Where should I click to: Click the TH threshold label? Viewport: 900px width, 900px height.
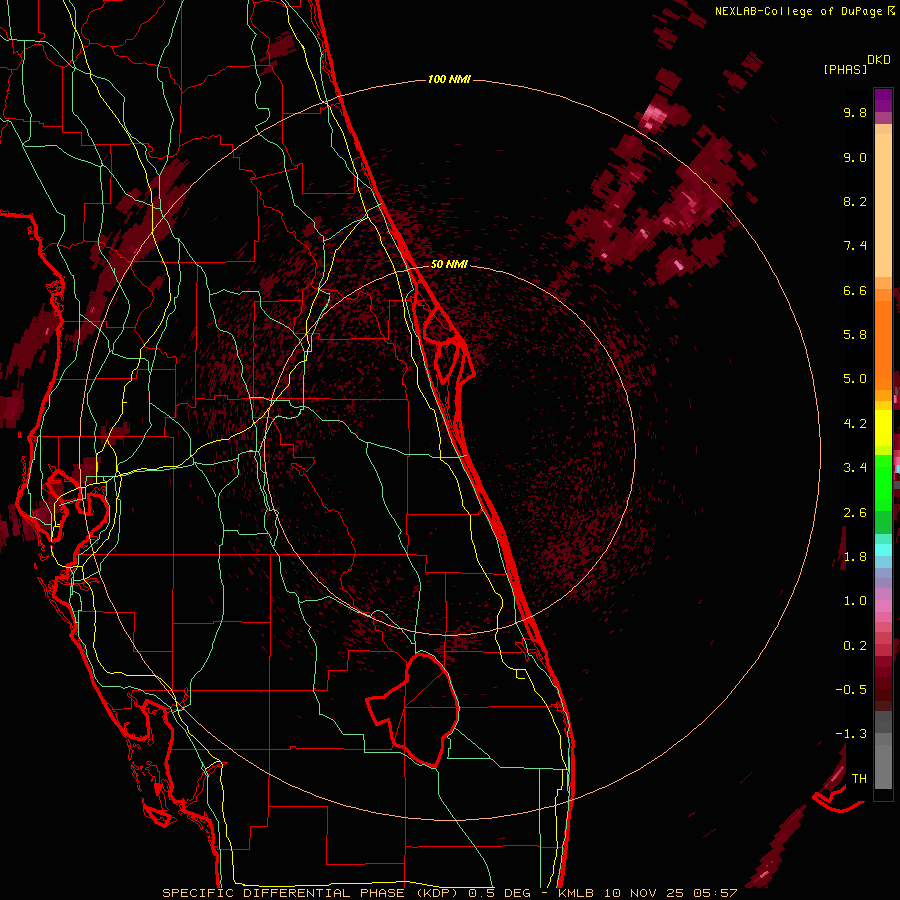859,779
